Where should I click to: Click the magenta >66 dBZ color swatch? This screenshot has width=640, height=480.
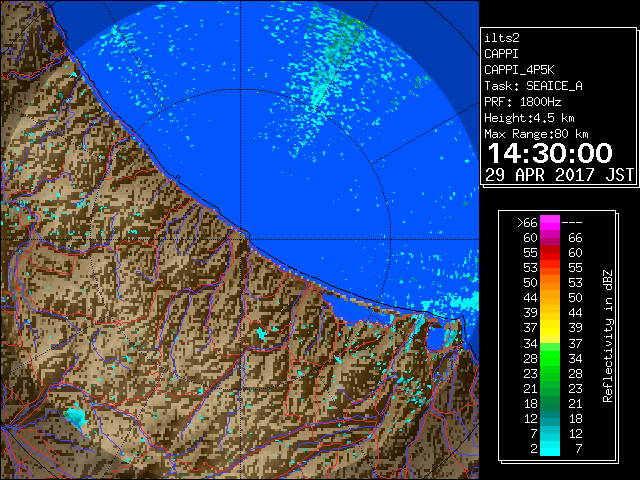pyautogui.click(x=550, y=222)
